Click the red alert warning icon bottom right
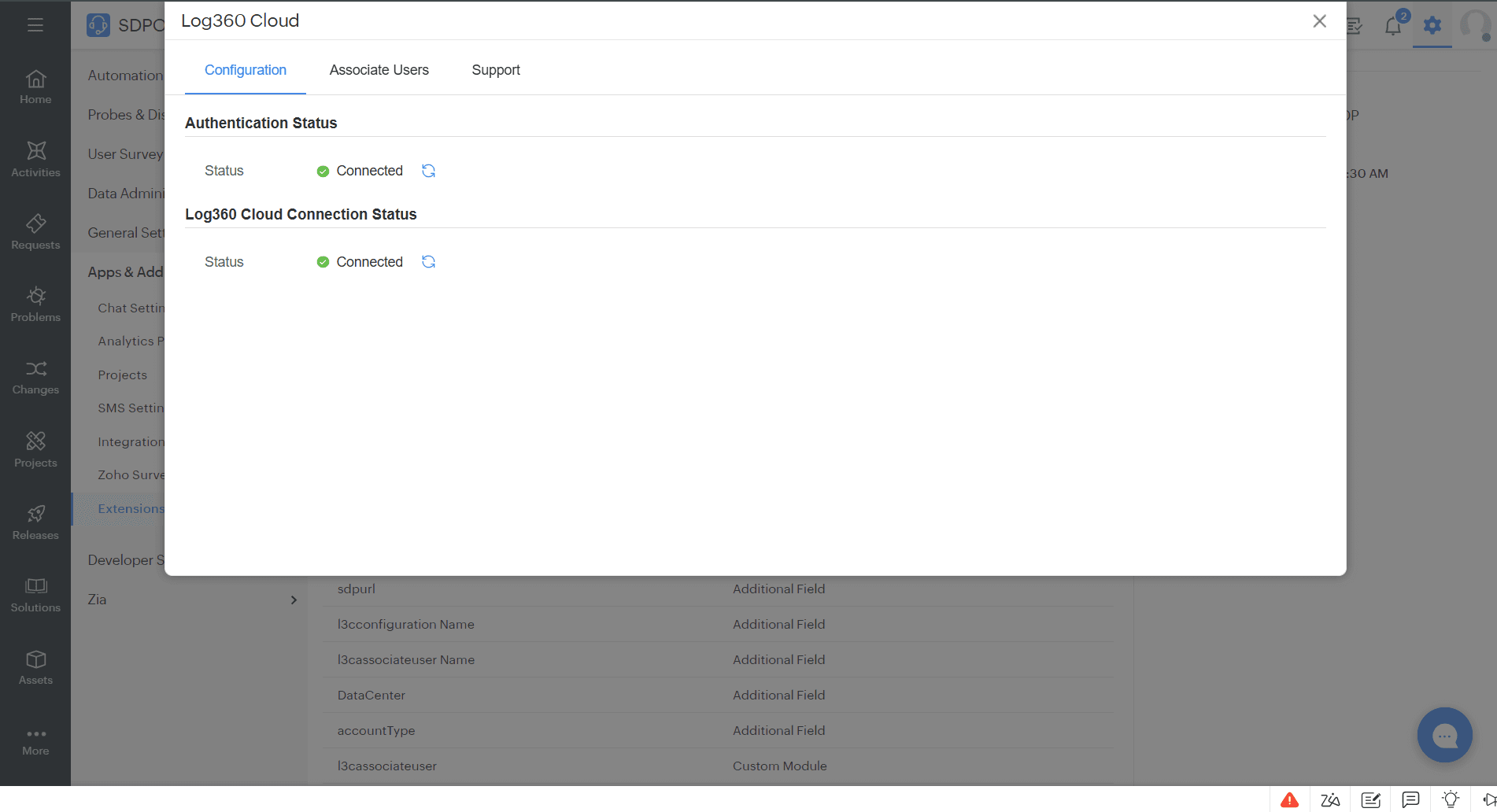The height and width of the screenshot is (812, 1497). pyautogui.click(x=1289, y=799)
